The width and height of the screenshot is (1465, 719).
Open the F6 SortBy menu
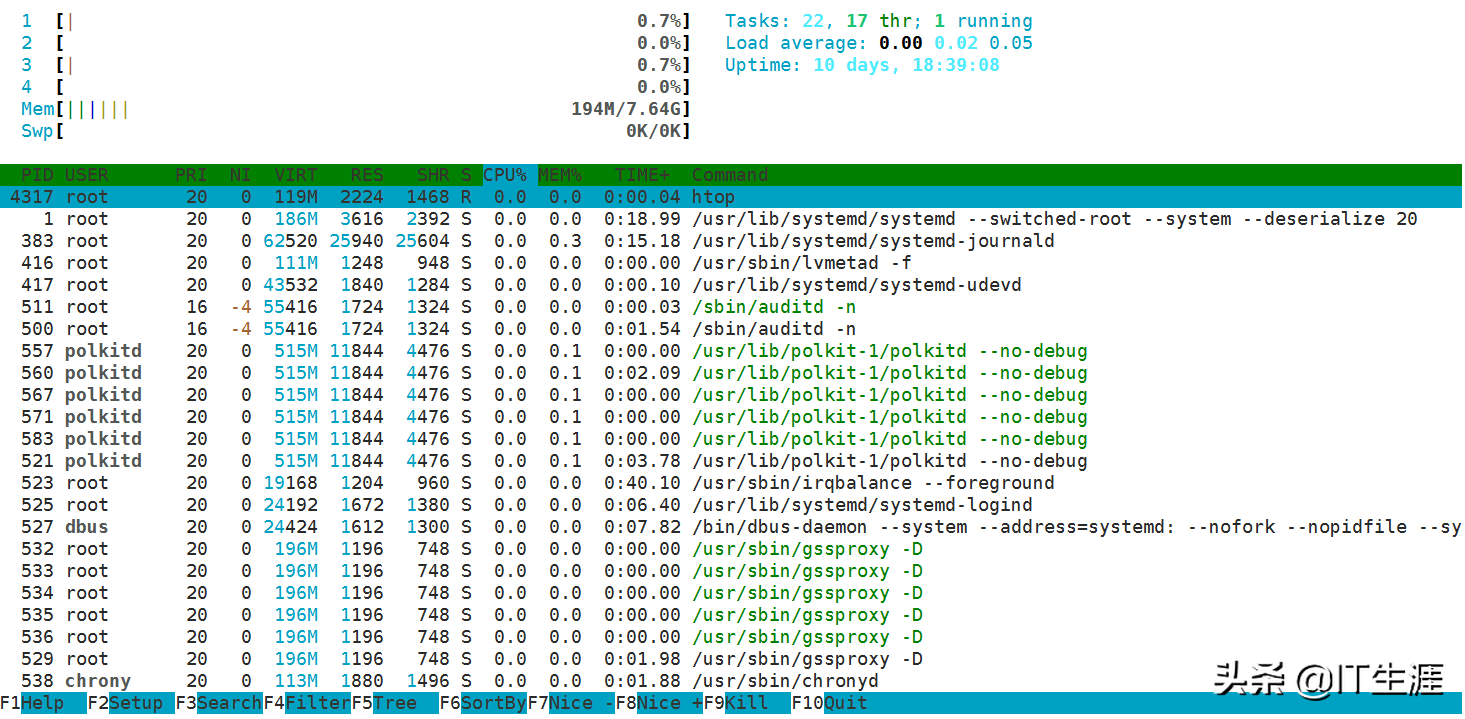(x=483, y=703)
